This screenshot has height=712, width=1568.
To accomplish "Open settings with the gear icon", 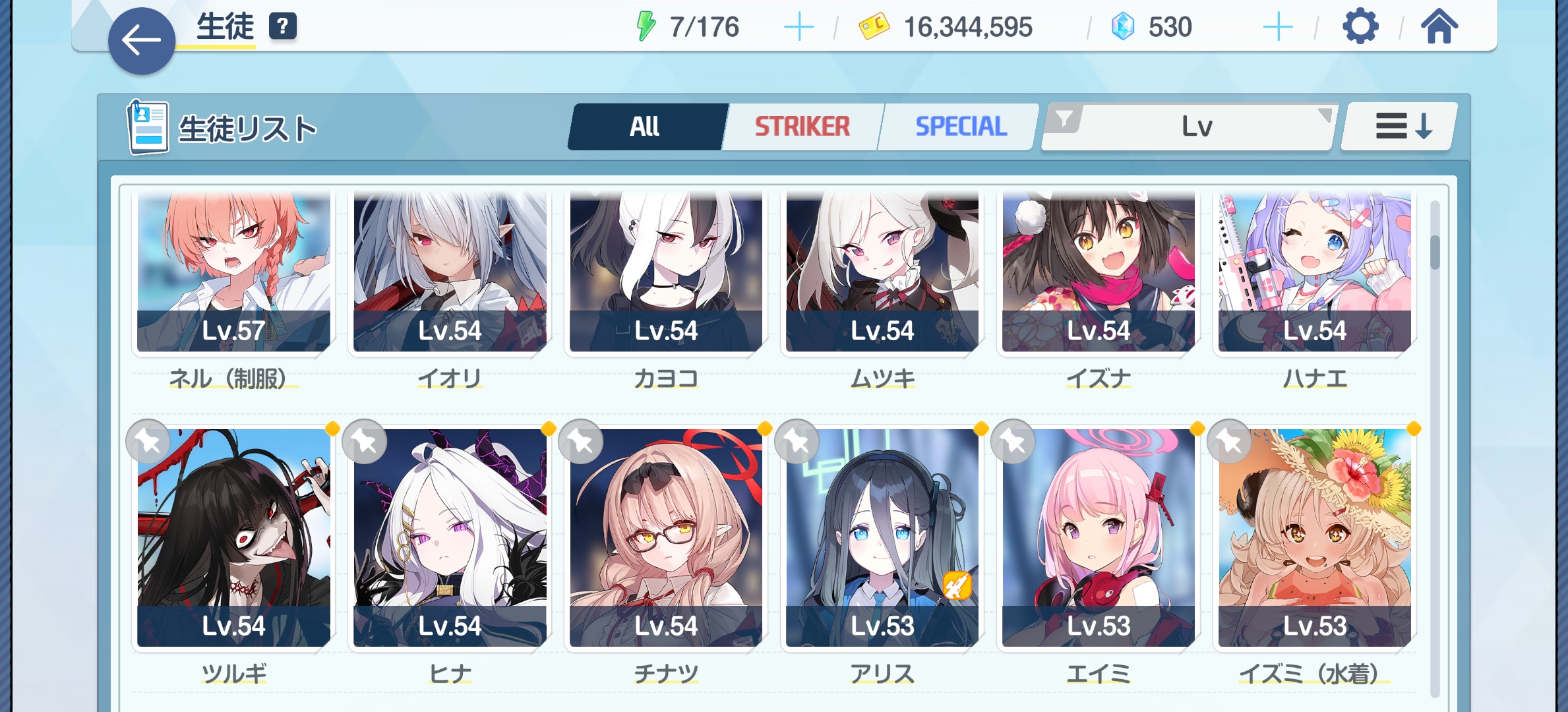I will (1360, 27).
